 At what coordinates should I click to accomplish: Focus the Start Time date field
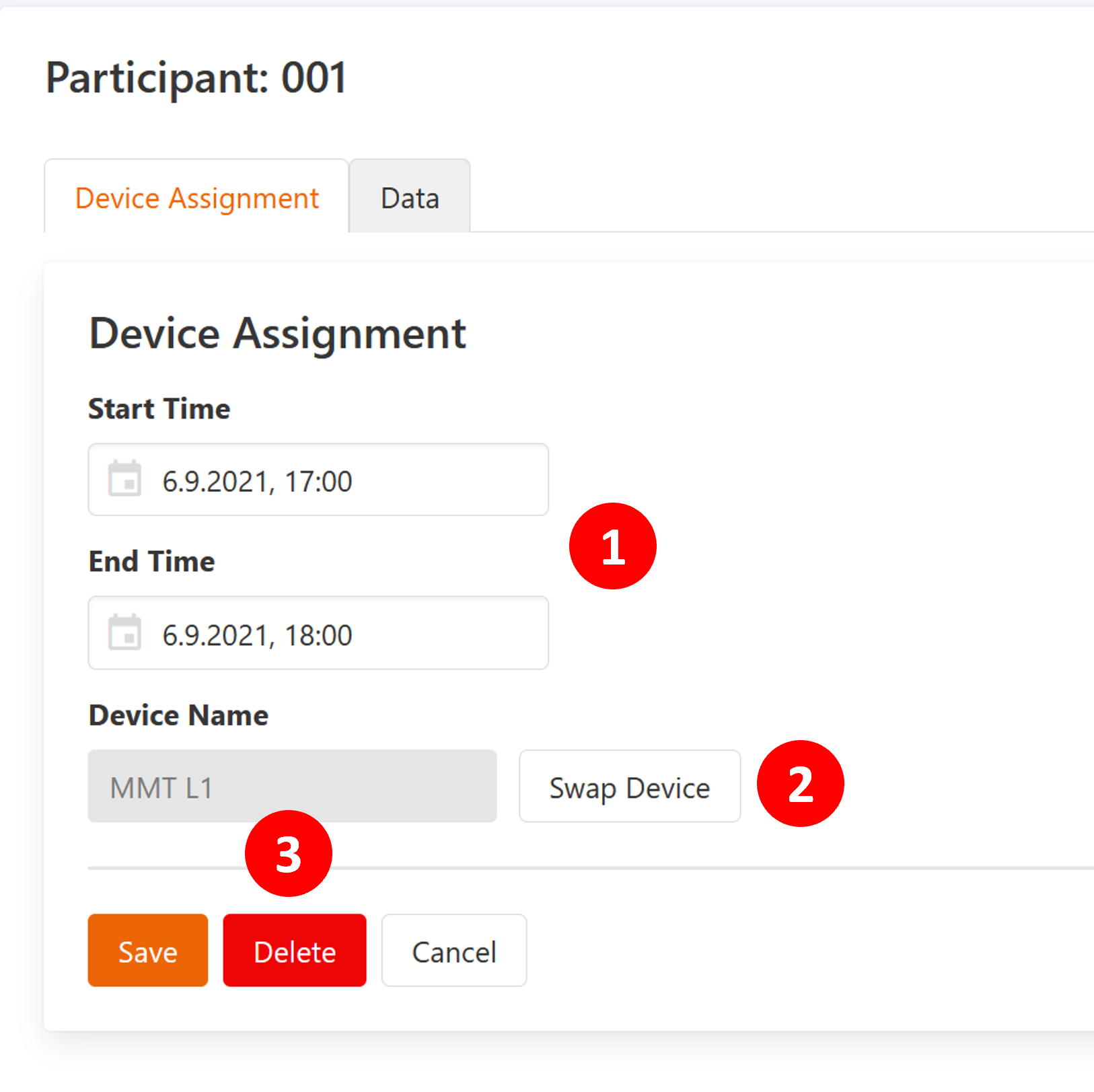click(350, 480)
